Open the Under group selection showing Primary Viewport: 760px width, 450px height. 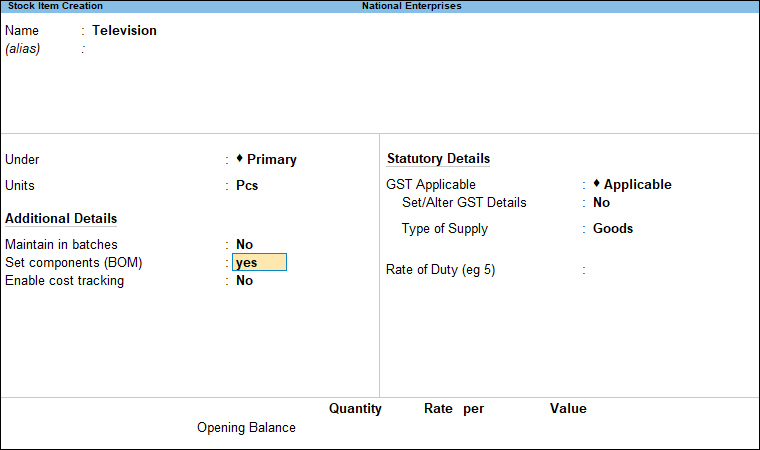click(x=272, y=159)
